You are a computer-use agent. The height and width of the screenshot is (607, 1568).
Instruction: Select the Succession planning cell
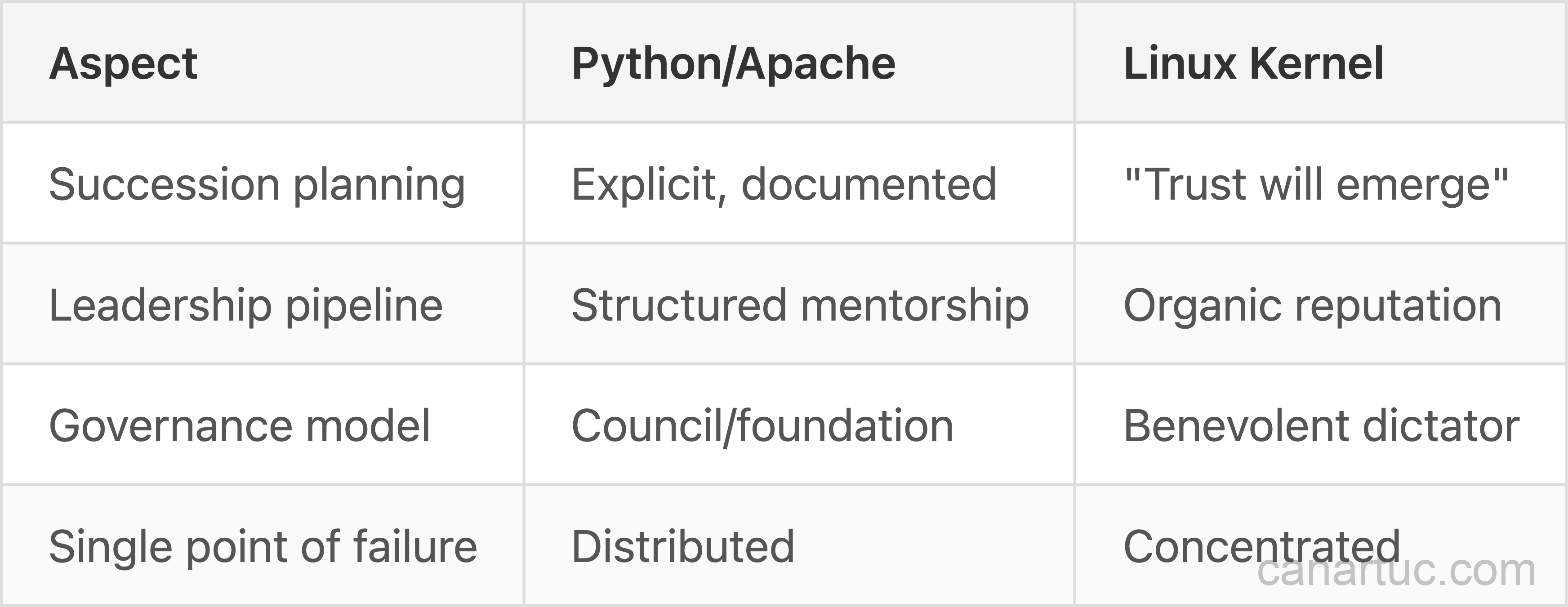tap(257, 184)
